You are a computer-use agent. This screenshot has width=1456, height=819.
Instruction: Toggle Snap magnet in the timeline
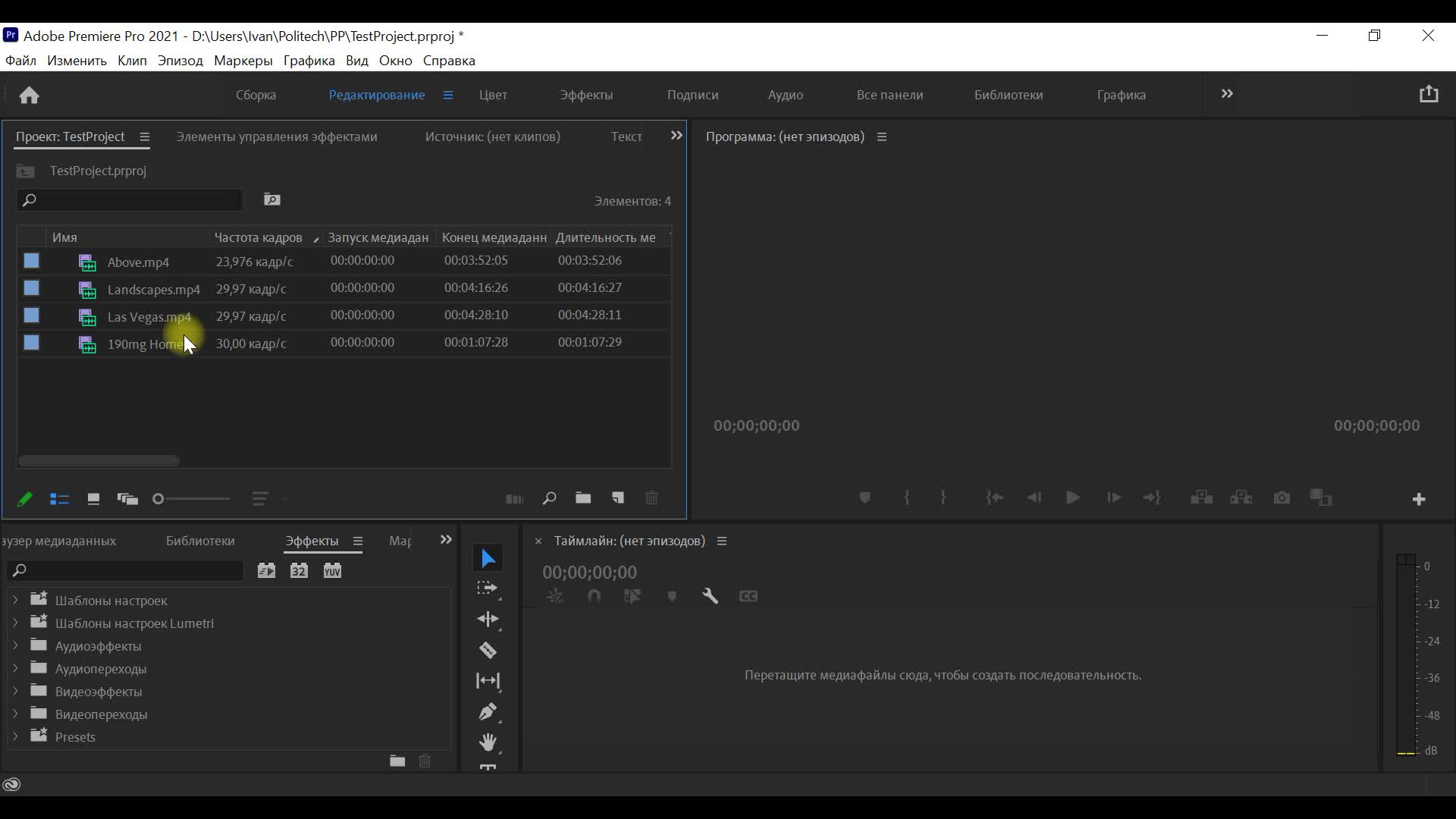tap(594, 596)
